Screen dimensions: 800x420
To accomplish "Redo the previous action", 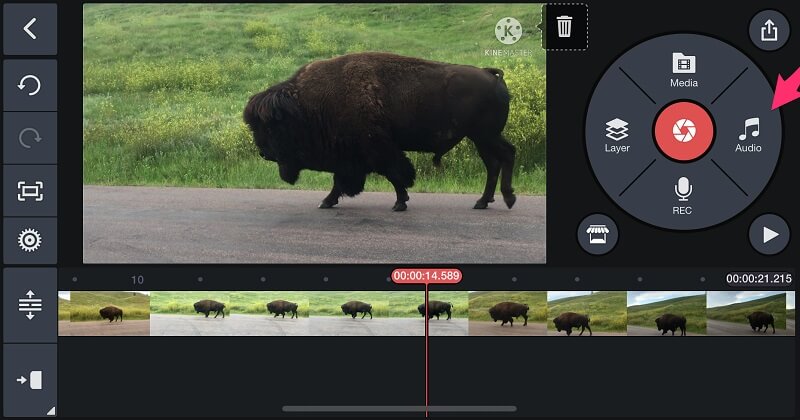I will point(30,138).
